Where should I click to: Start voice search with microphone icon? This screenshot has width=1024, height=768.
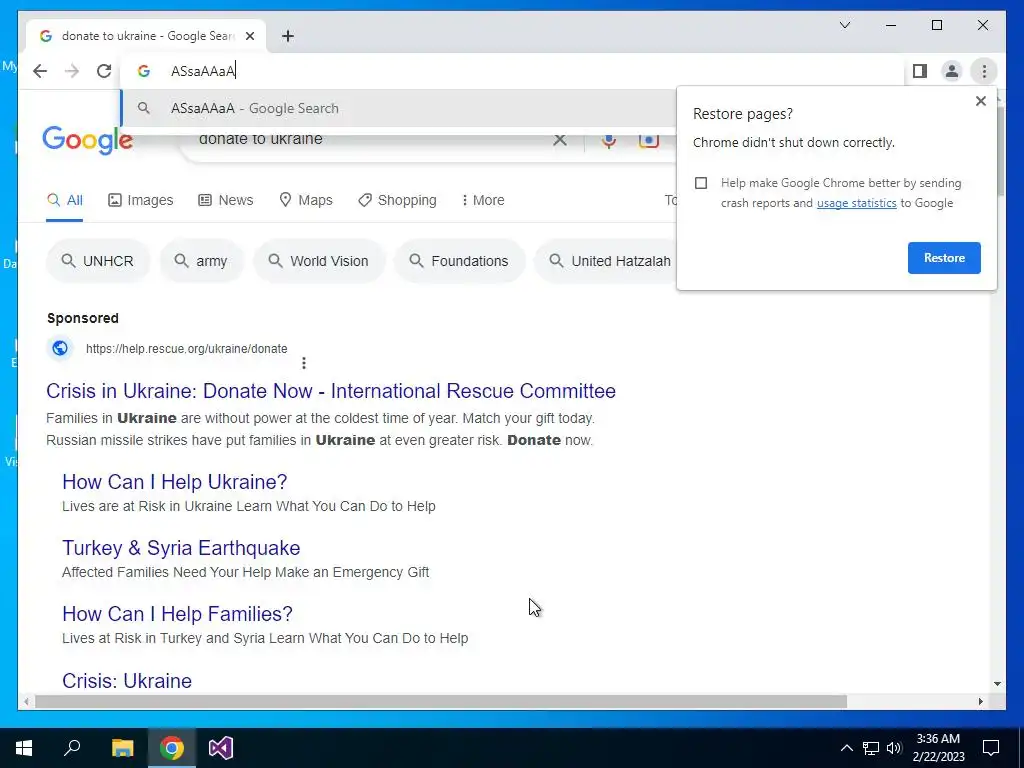pyautogui.click(x=609, y=140)
